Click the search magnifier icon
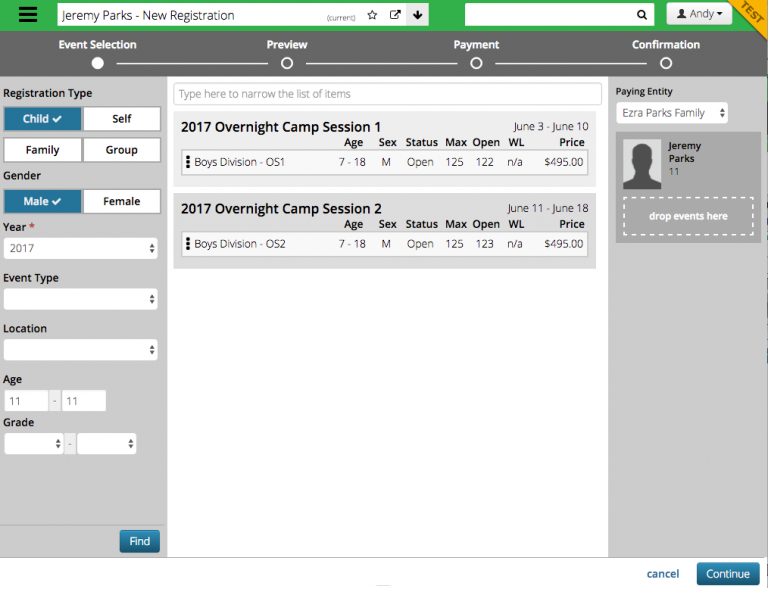768x589 pixels. [642, 15]
